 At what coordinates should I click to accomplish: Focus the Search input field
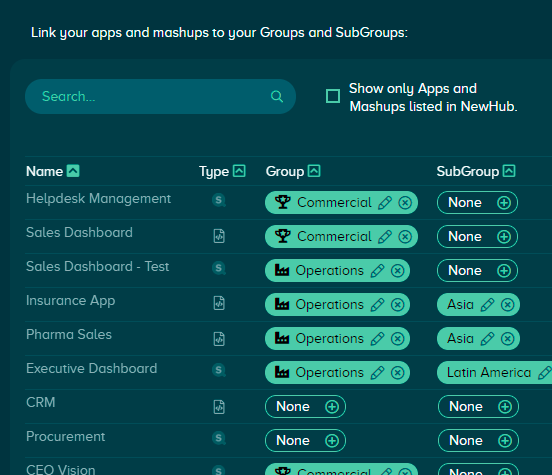(160, 96)
